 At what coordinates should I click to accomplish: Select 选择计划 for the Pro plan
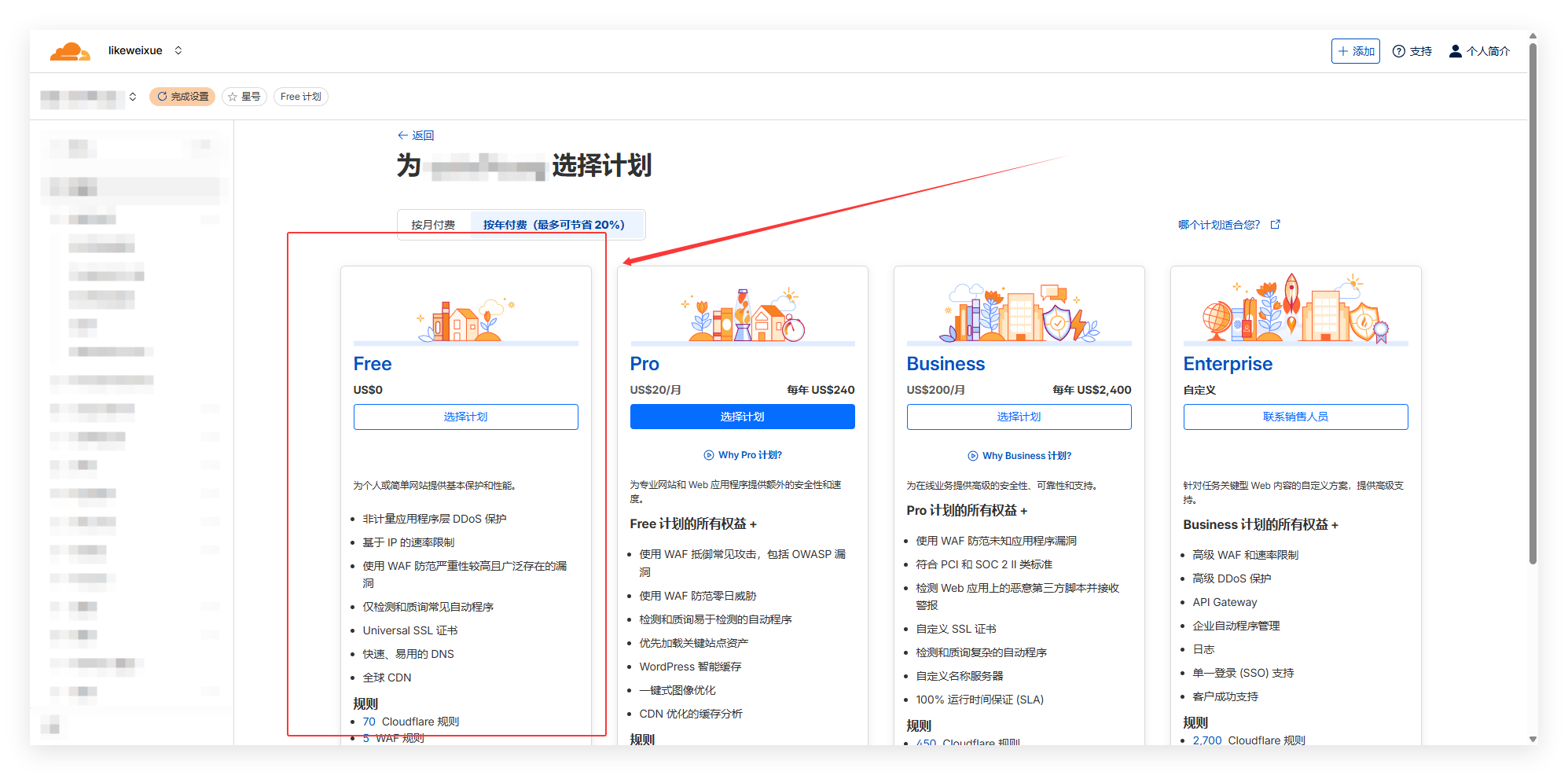(742, 417)
